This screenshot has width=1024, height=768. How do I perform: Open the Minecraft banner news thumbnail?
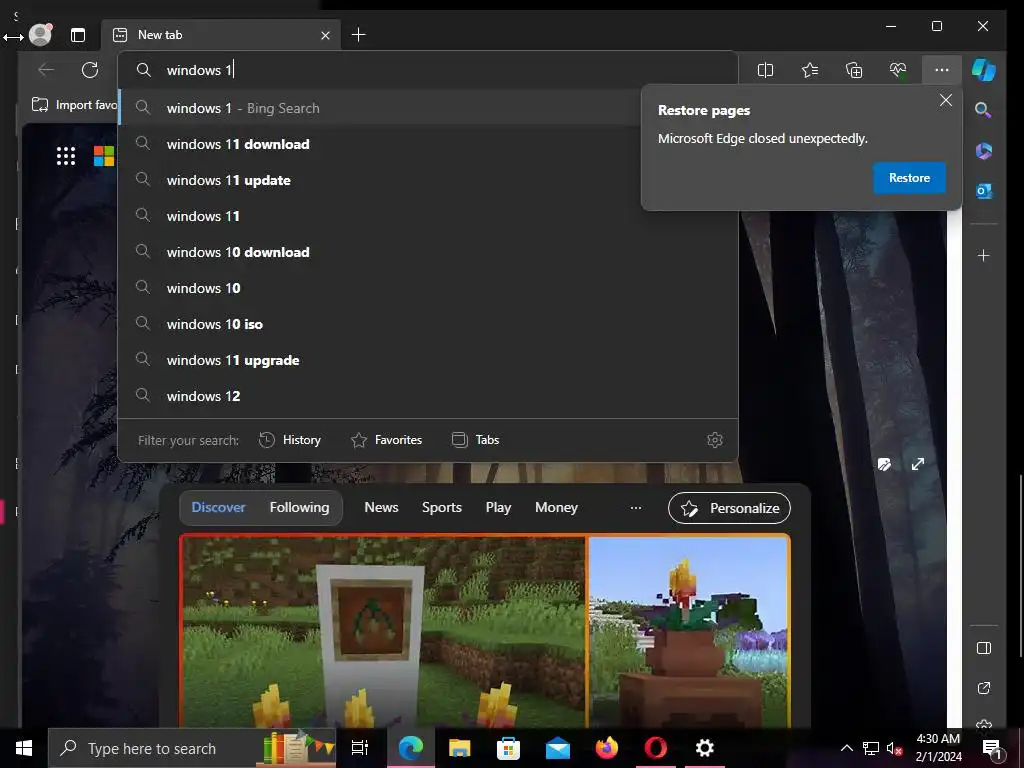(383, 631)
